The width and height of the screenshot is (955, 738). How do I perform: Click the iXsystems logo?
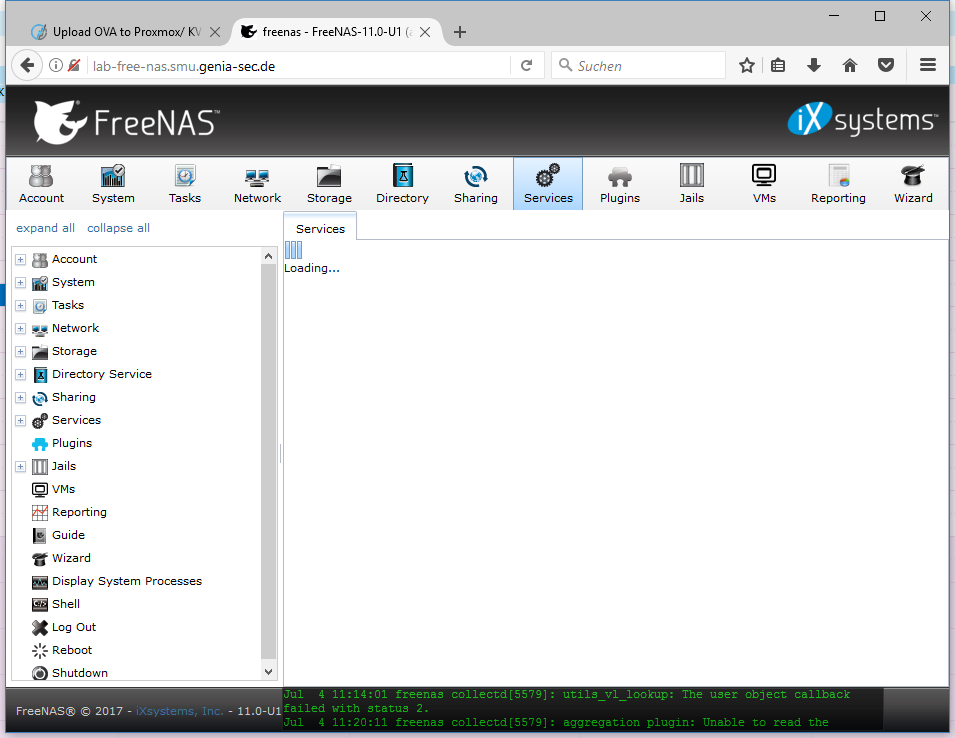tap(862, 119)
